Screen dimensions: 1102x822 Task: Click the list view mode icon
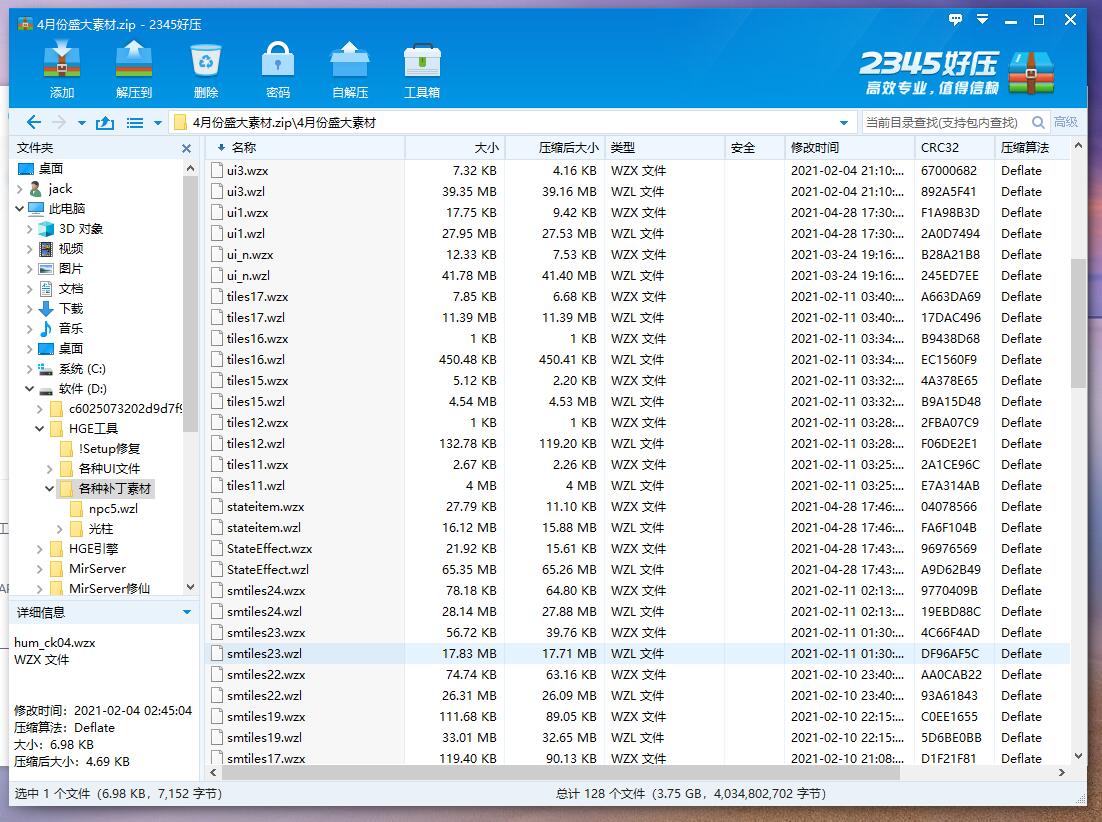134,123
